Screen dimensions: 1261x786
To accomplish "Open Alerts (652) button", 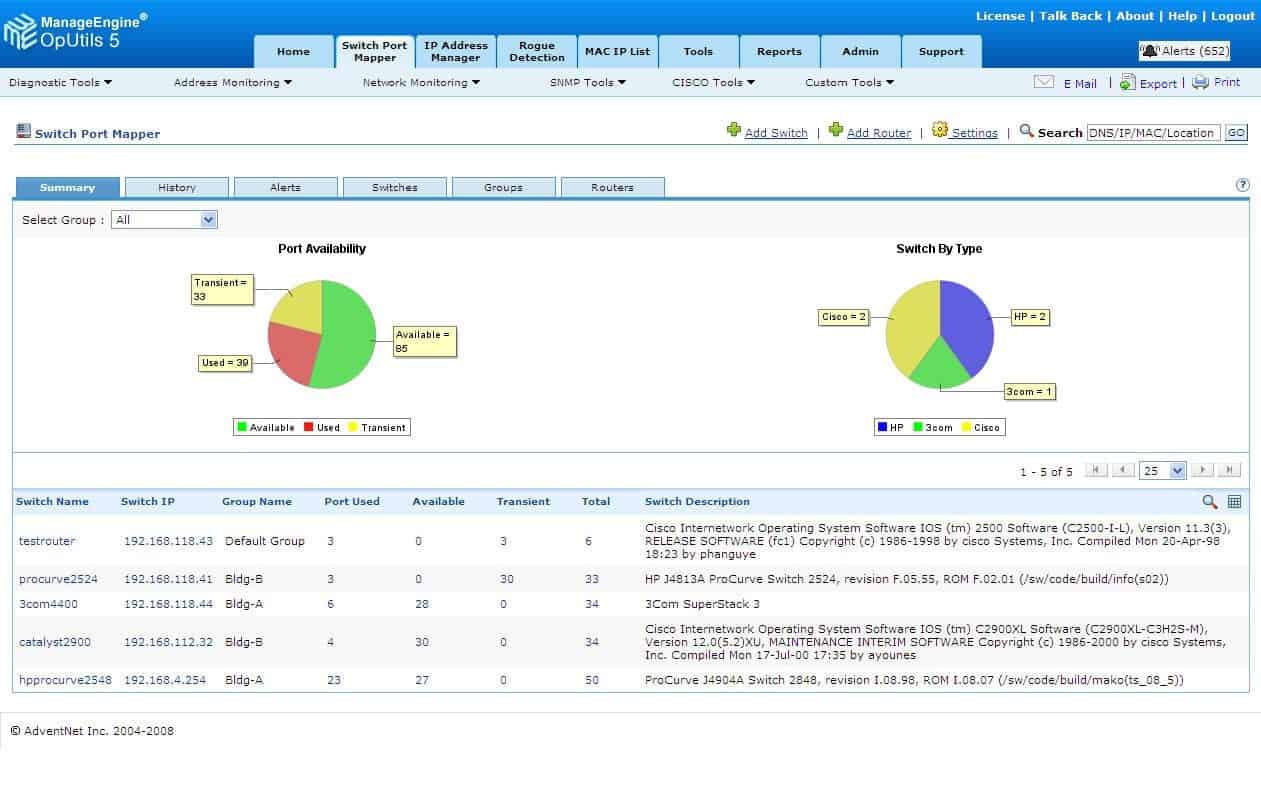I will click(x=1185, y=51).
